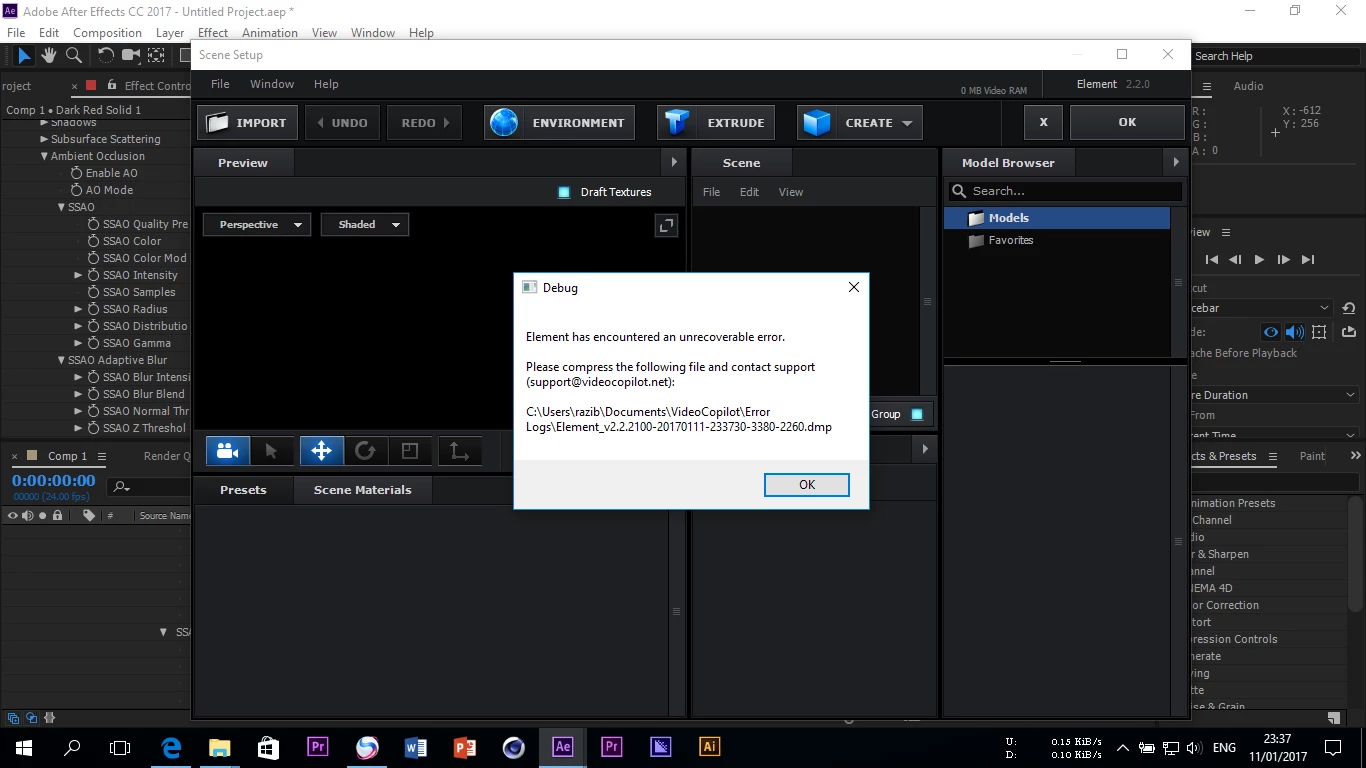Toggle audio in preview with speaker icon

1295,332
